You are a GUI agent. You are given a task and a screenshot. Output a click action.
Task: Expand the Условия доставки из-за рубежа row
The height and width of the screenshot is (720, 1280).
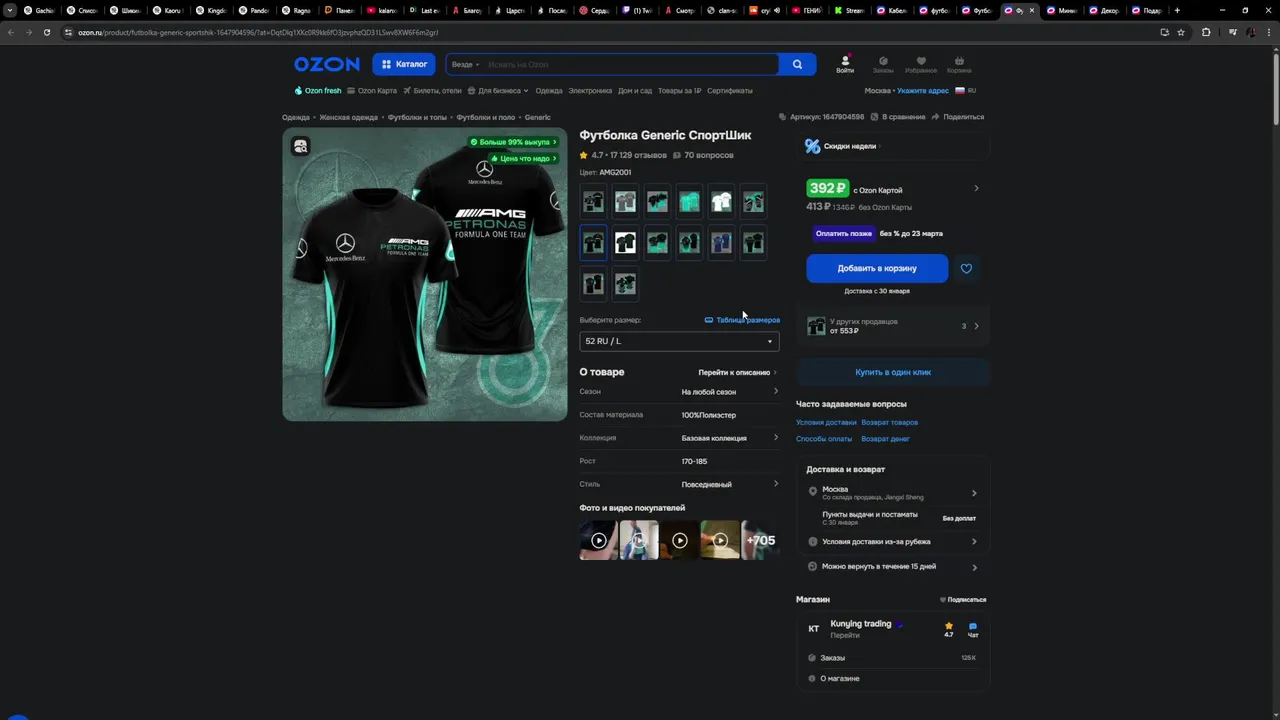[893, 542]
